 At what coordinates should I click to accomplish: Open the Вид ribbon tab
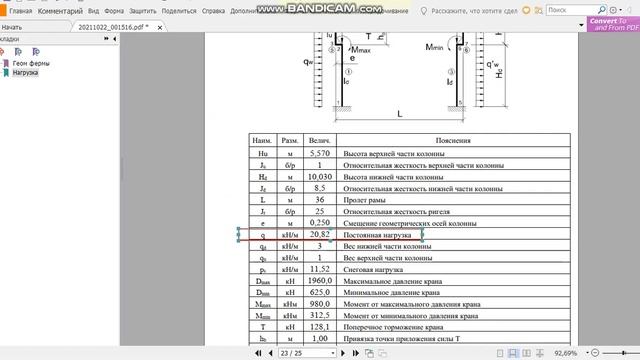click(93, 11)
